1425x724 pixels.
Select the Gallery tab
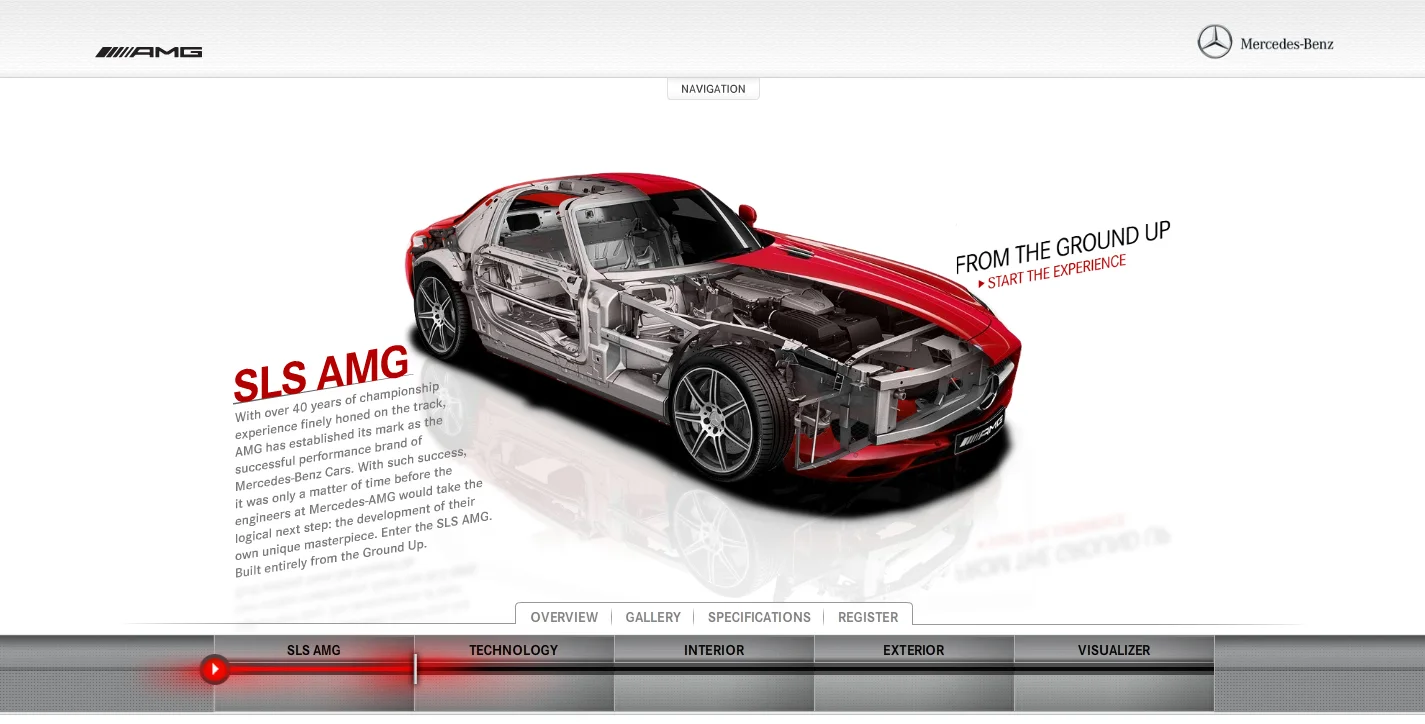pos(653,617)
